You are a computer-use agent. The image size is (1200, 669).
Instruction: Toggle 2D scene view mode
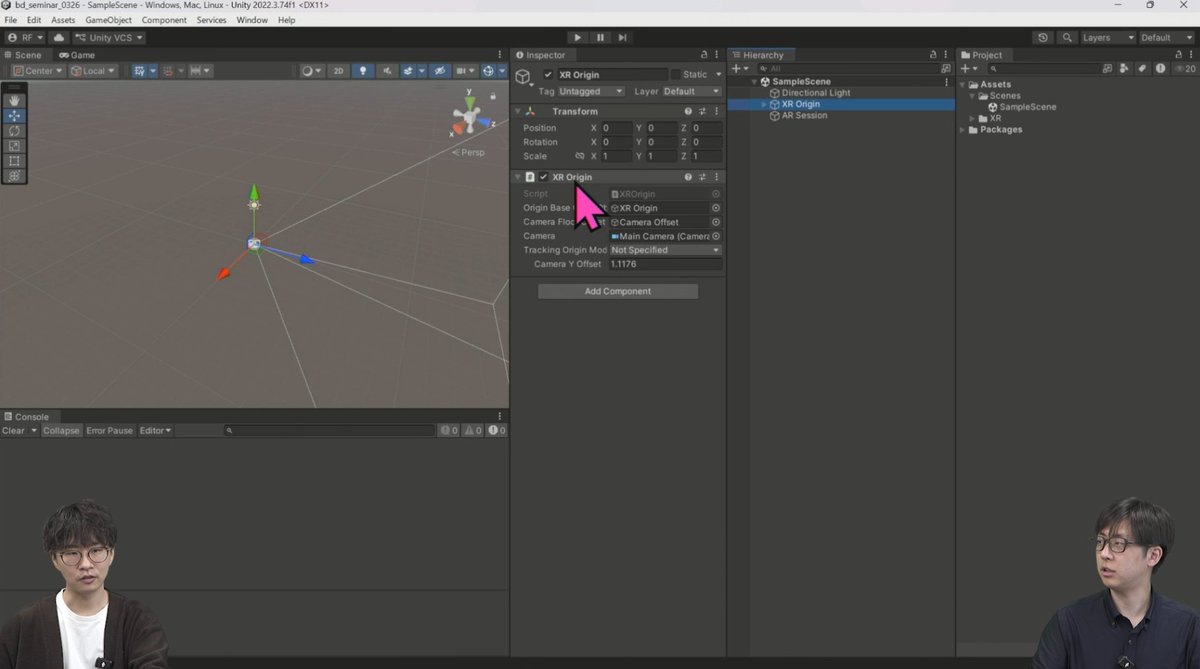click(339, 71)
